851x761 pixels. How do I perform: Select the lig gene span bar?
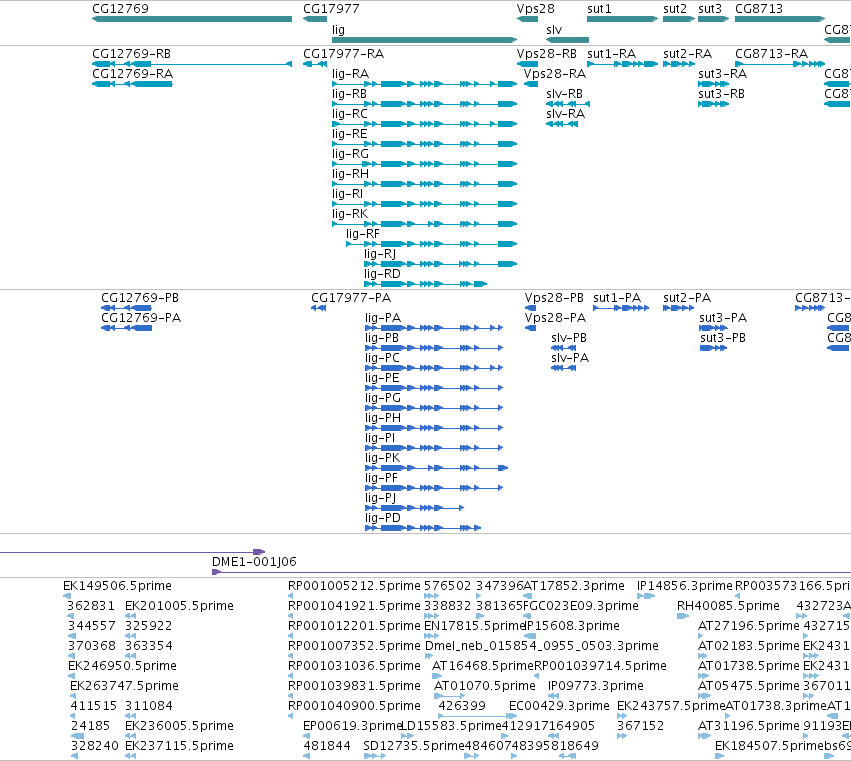(x=424, y=40)
